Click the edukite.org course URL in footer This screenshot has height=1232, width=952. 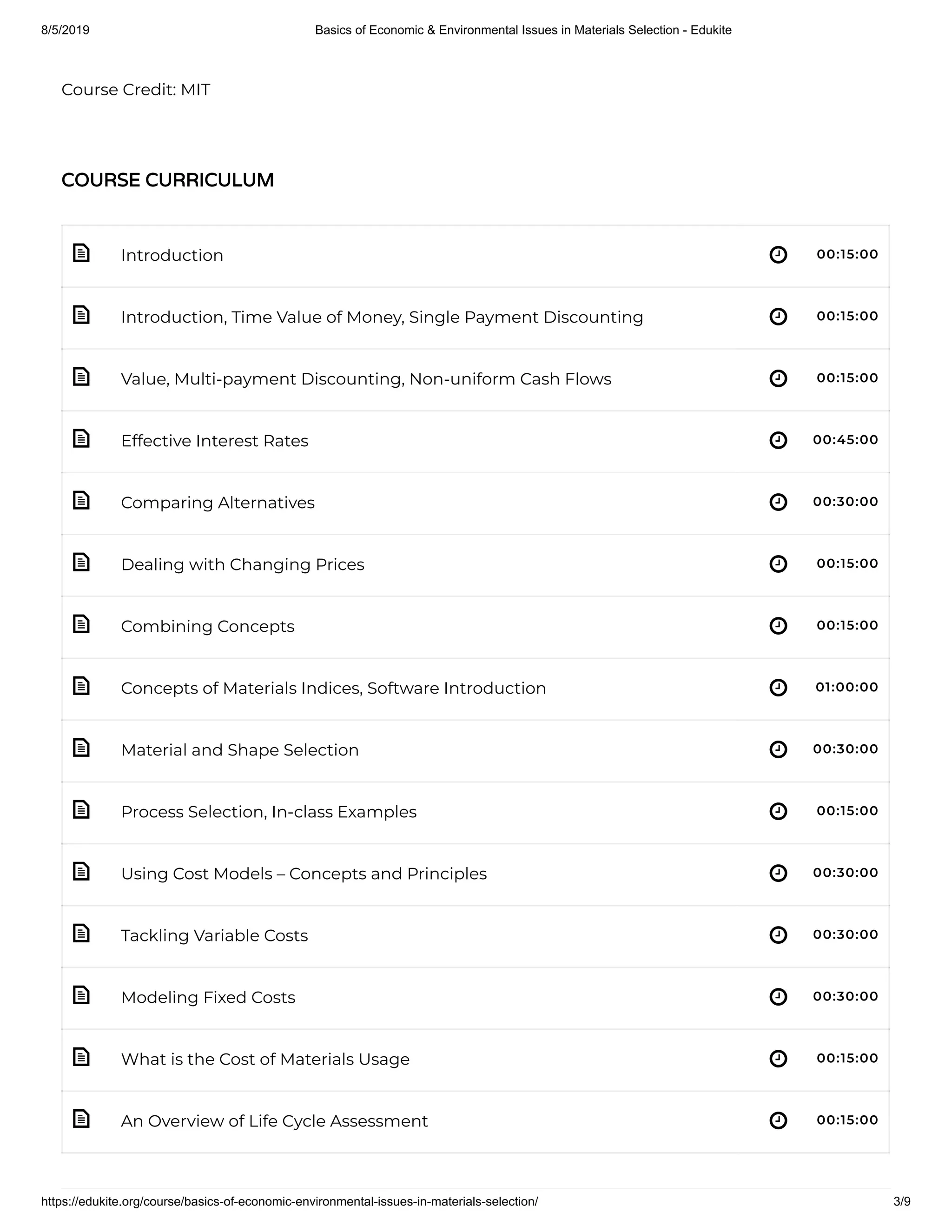(289, 1201)
